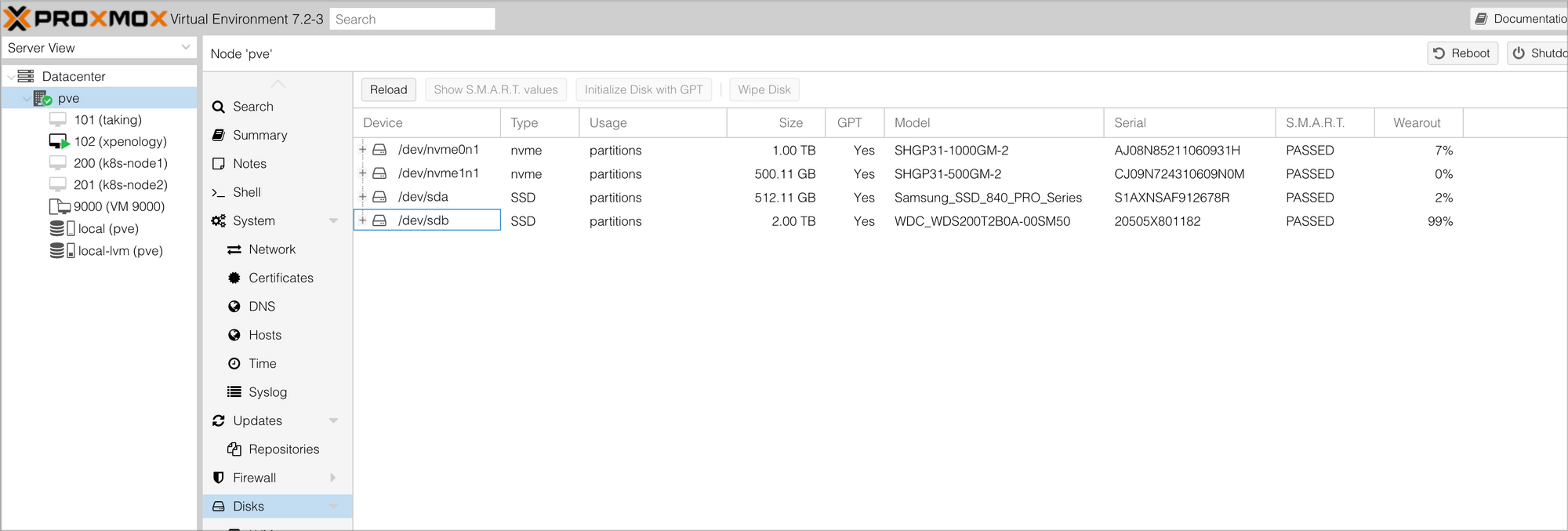Click the Firewall shield icon
The image size is (1568, 531).
coord(219,478)
